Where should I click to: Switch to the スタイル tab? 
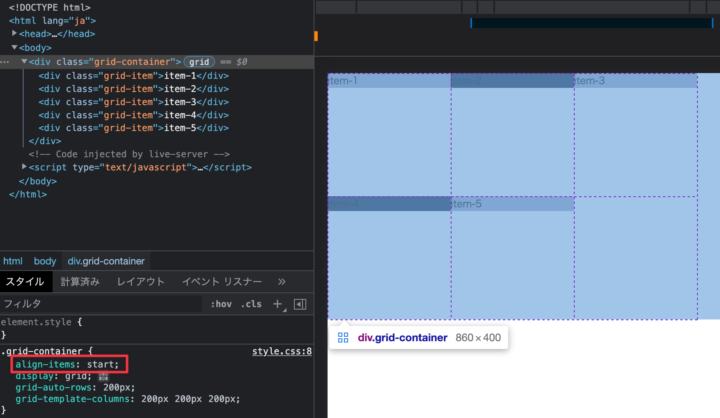coord(25,282)
